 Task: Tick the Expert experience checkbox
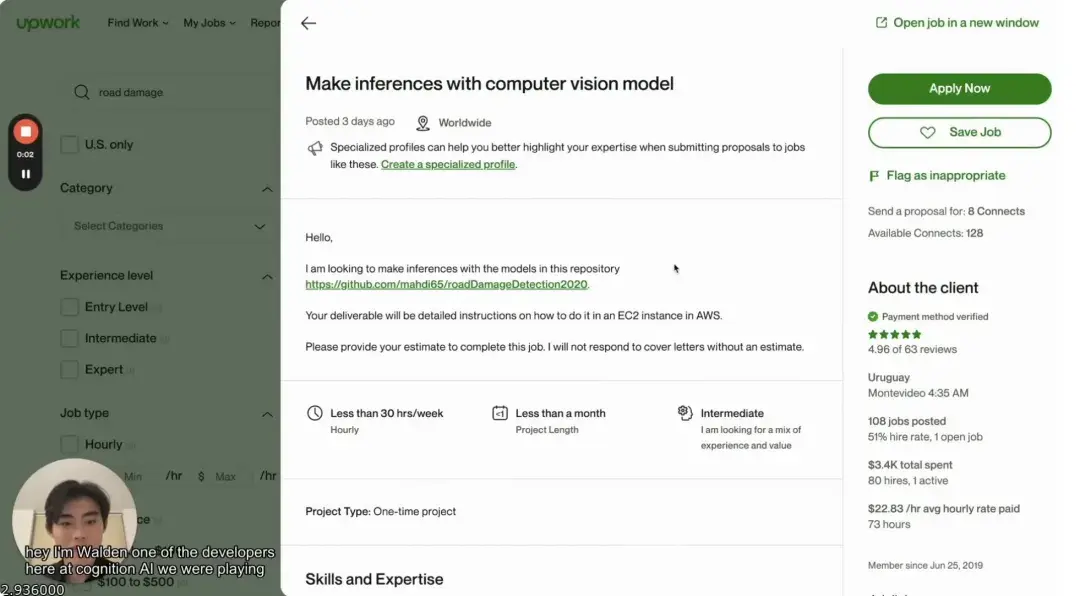[x=69, y=370]
